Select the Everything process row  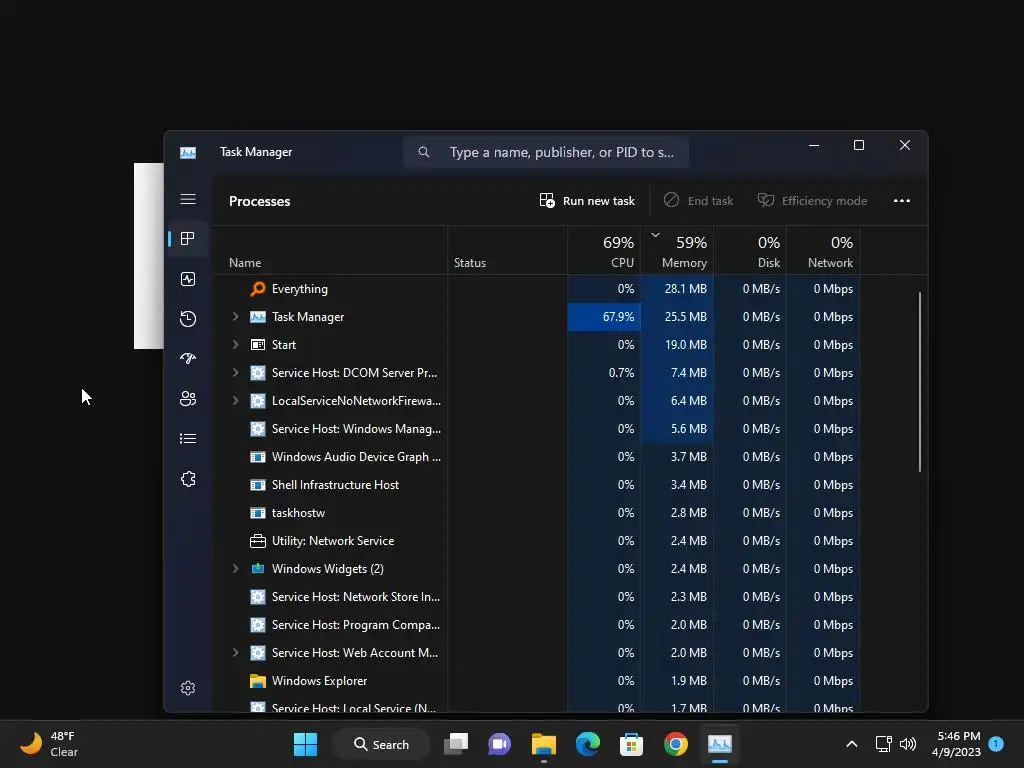537,289
